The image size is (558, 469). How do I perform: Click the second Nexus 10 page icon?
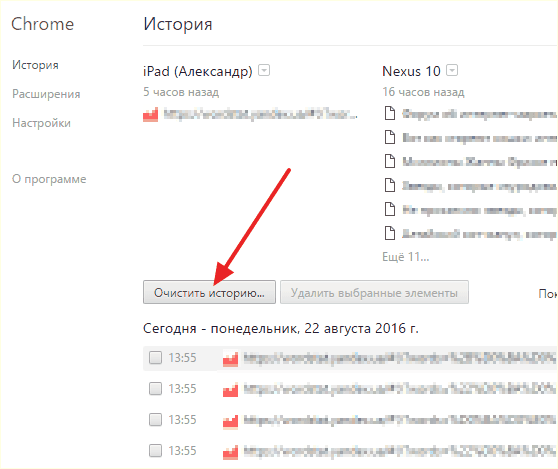[x=390, y=137]
